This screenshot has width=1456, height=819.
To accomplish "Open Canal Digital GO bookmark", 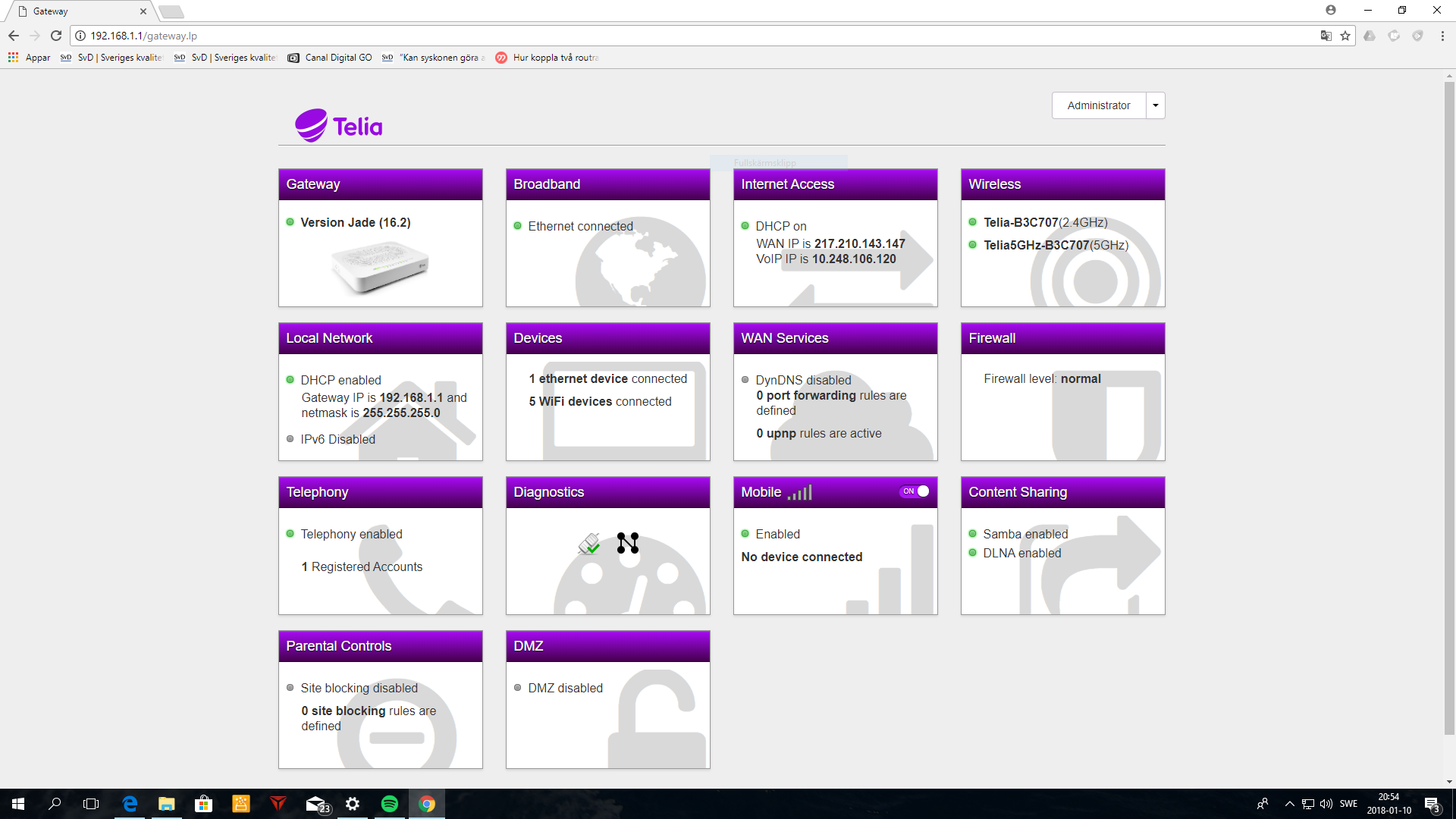I will click(x=330, y=58).
